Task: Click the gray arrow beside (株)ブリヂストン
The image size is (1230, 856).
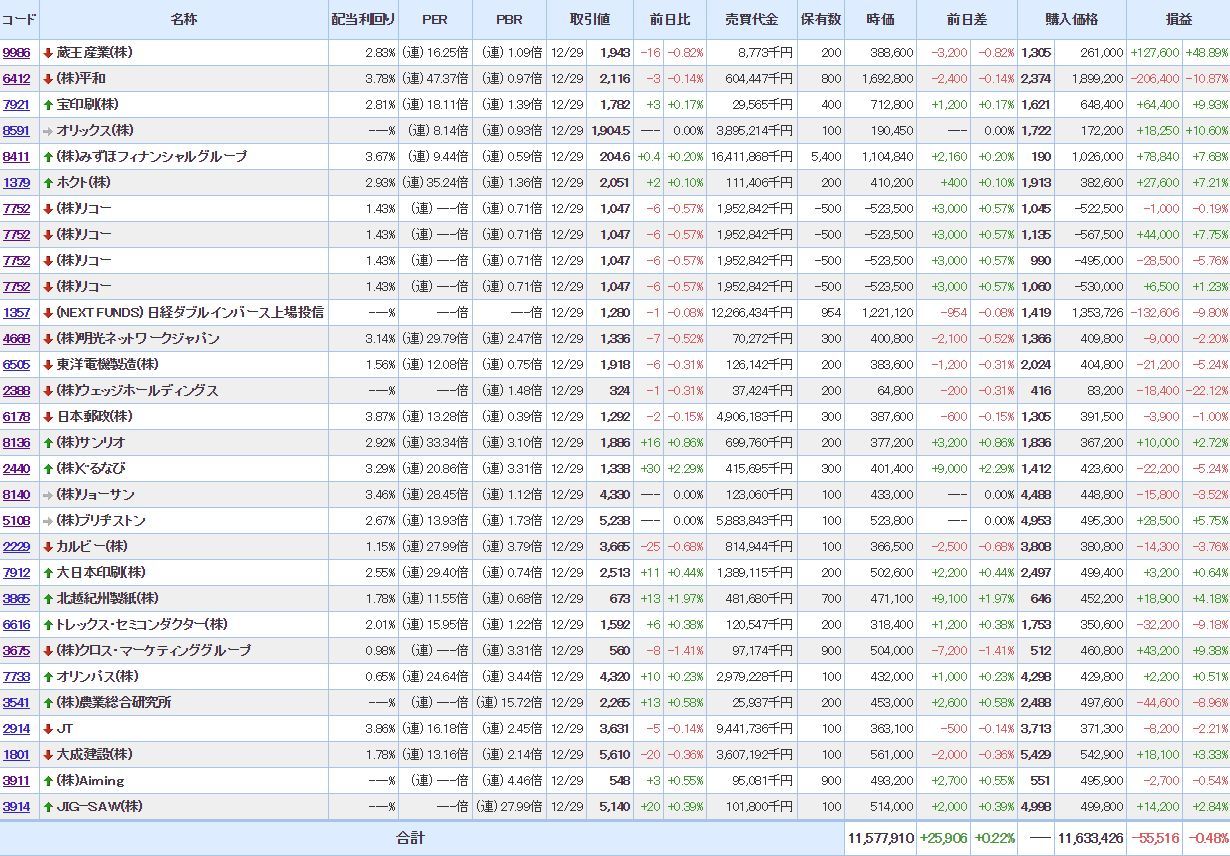Action: [47, 521]
